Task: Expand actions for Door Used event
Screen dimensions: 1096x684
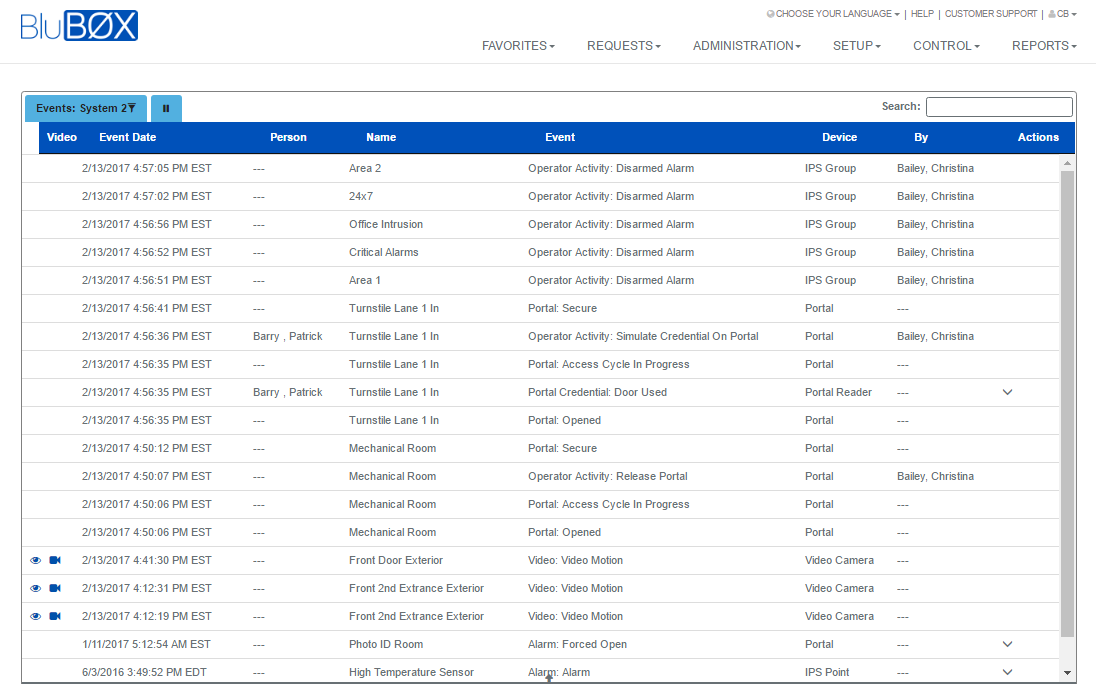Action: pos(1007,392)
